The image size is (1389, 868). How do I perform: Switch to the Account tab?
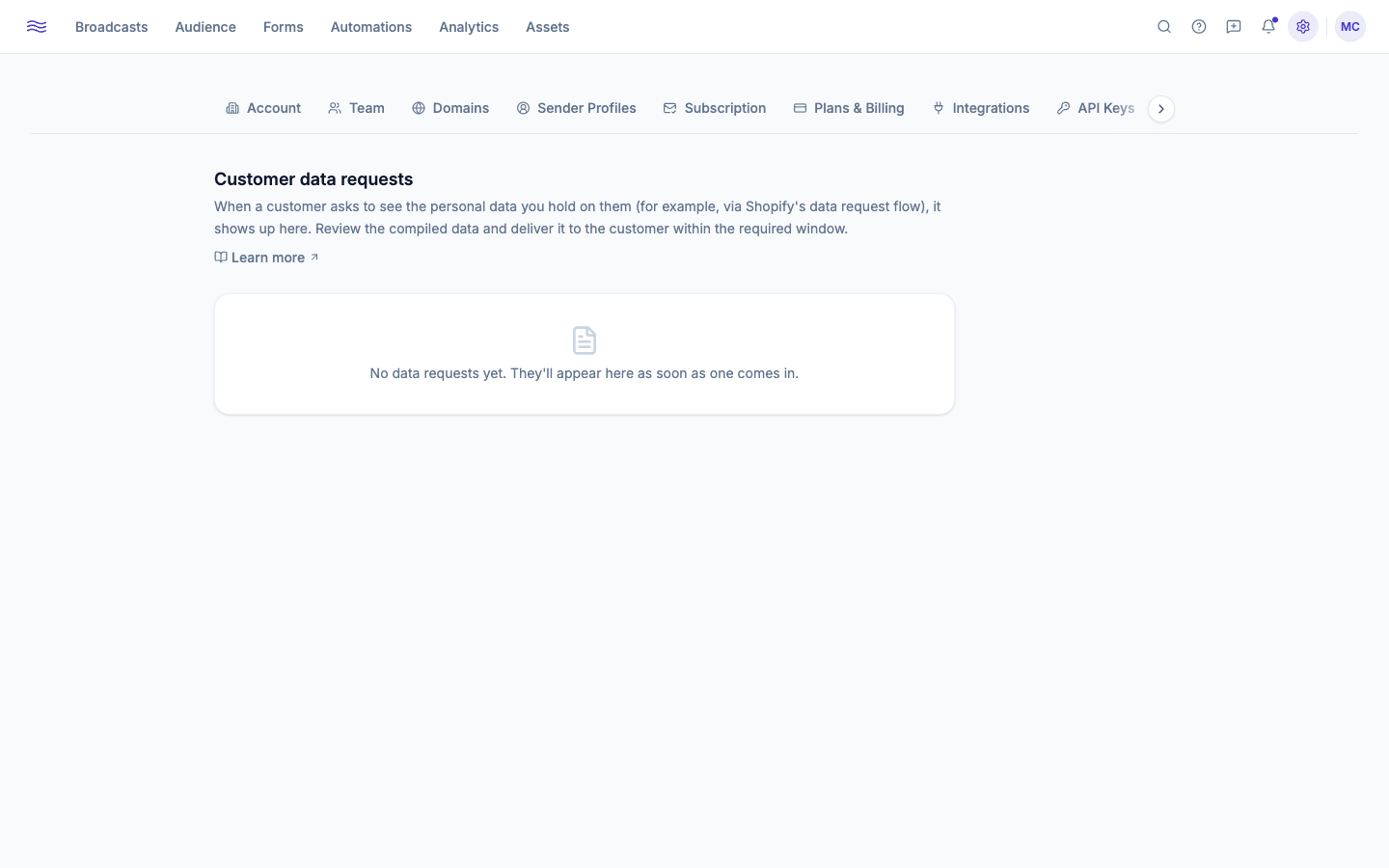point(263,108)
